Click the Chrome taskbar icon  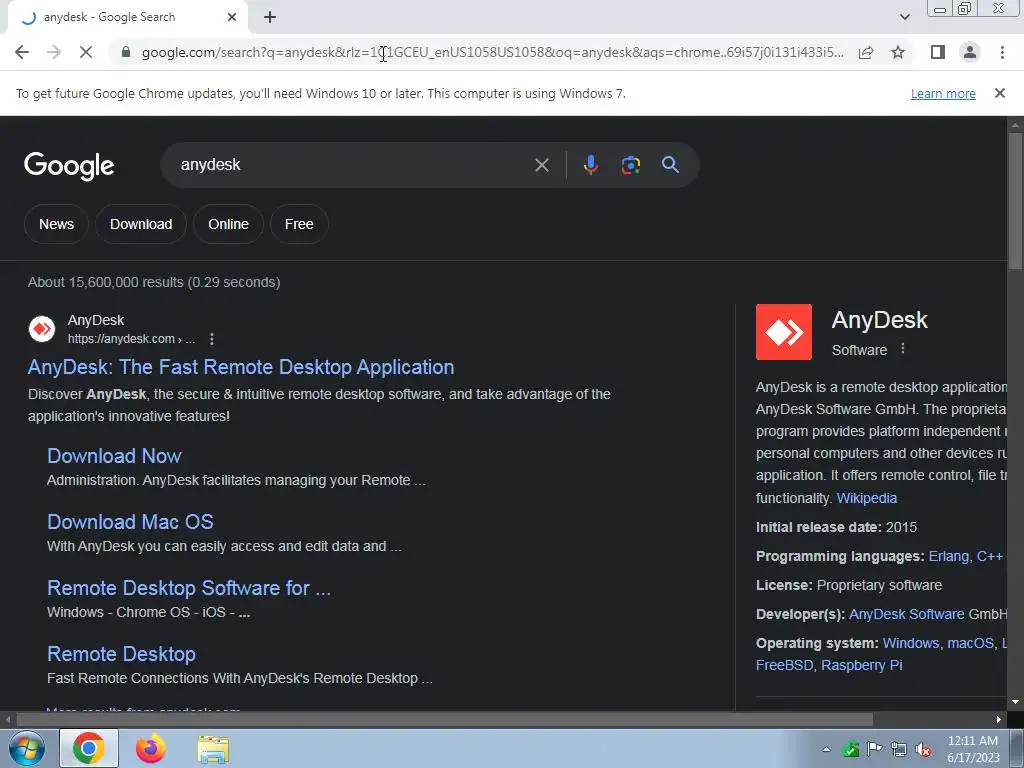[89, 748]
